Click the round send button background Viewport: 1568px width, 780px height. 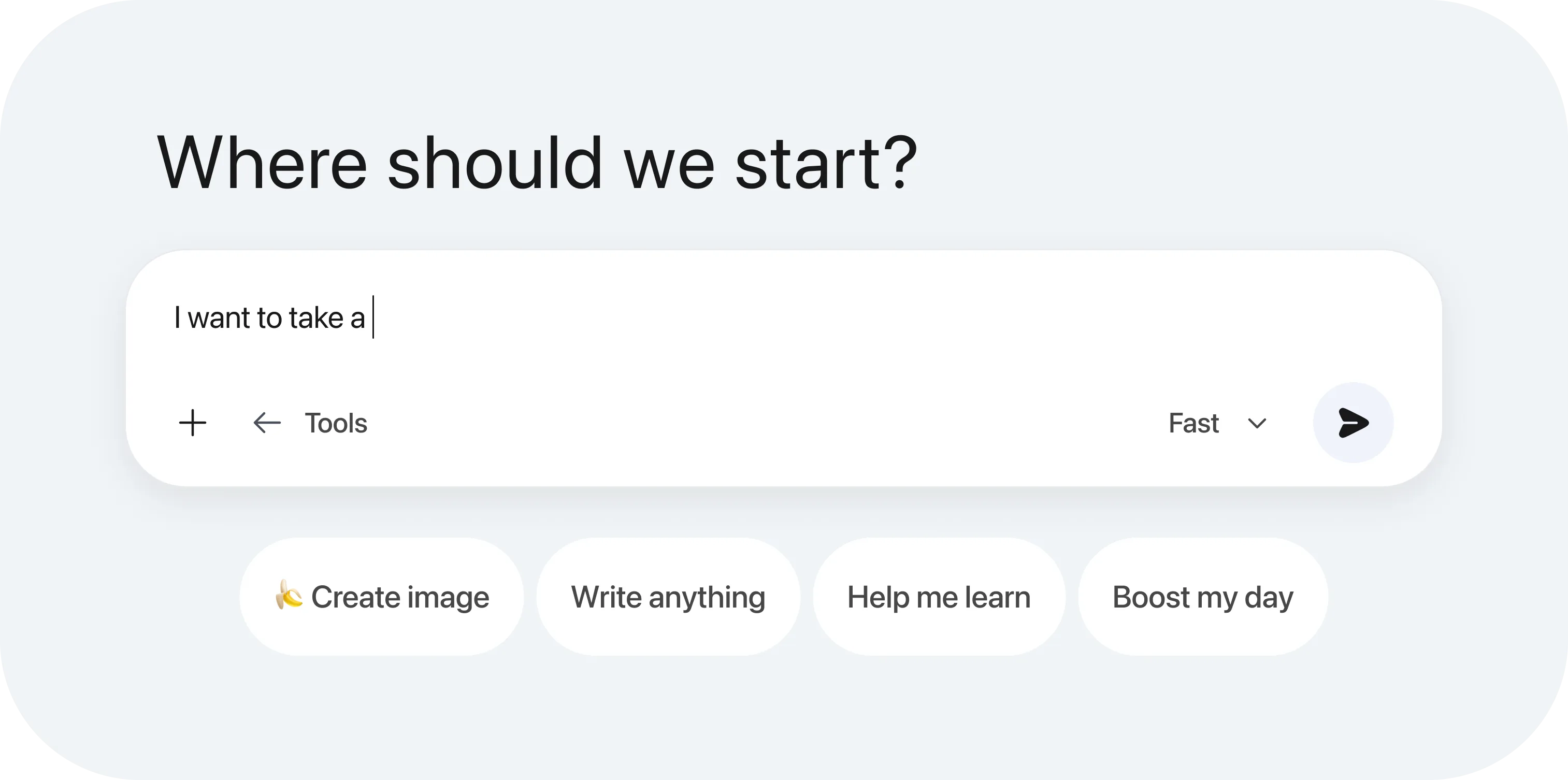pos(1353,423)
